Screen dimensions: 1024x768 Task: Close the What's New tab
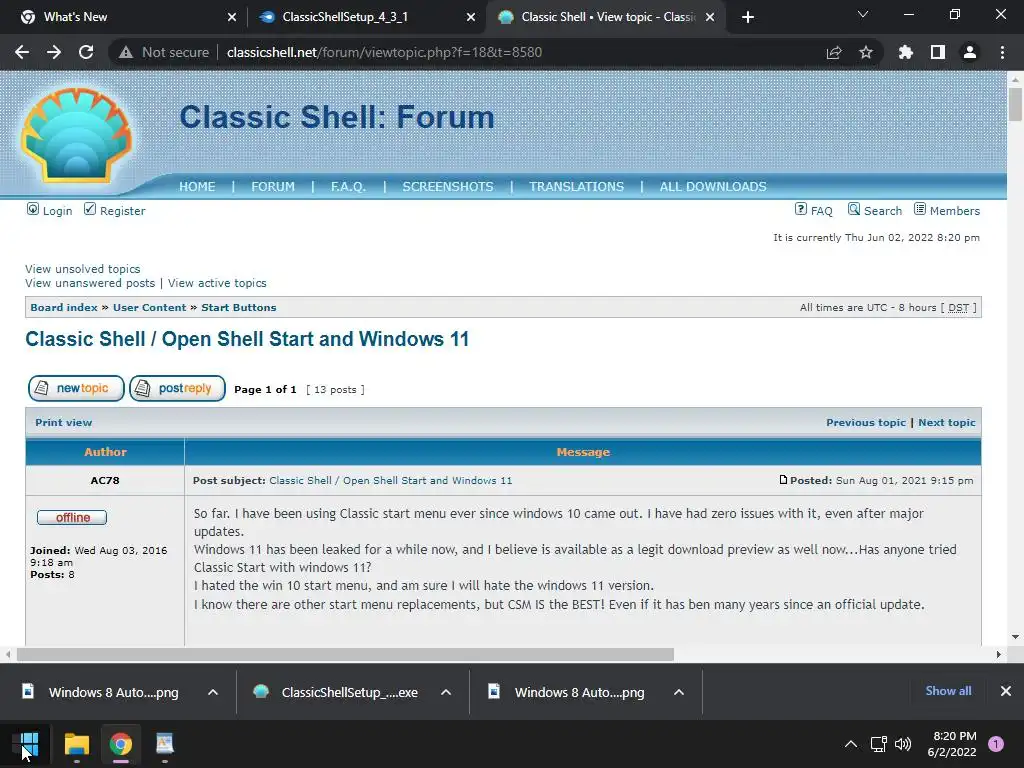tap(232, 17)
